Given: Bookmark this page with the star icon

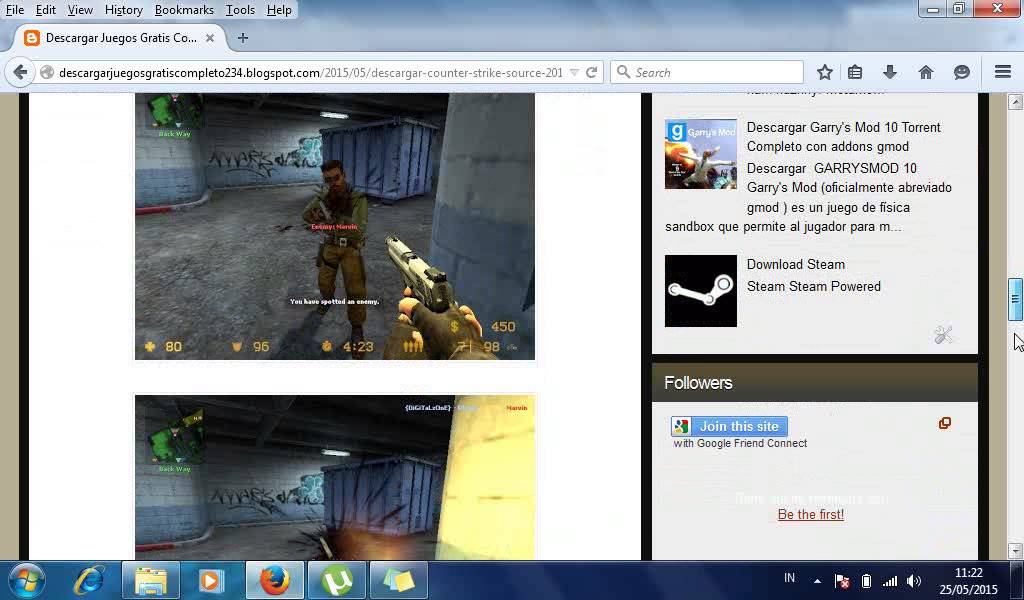Looking at the screenshot, I should 825,72.
